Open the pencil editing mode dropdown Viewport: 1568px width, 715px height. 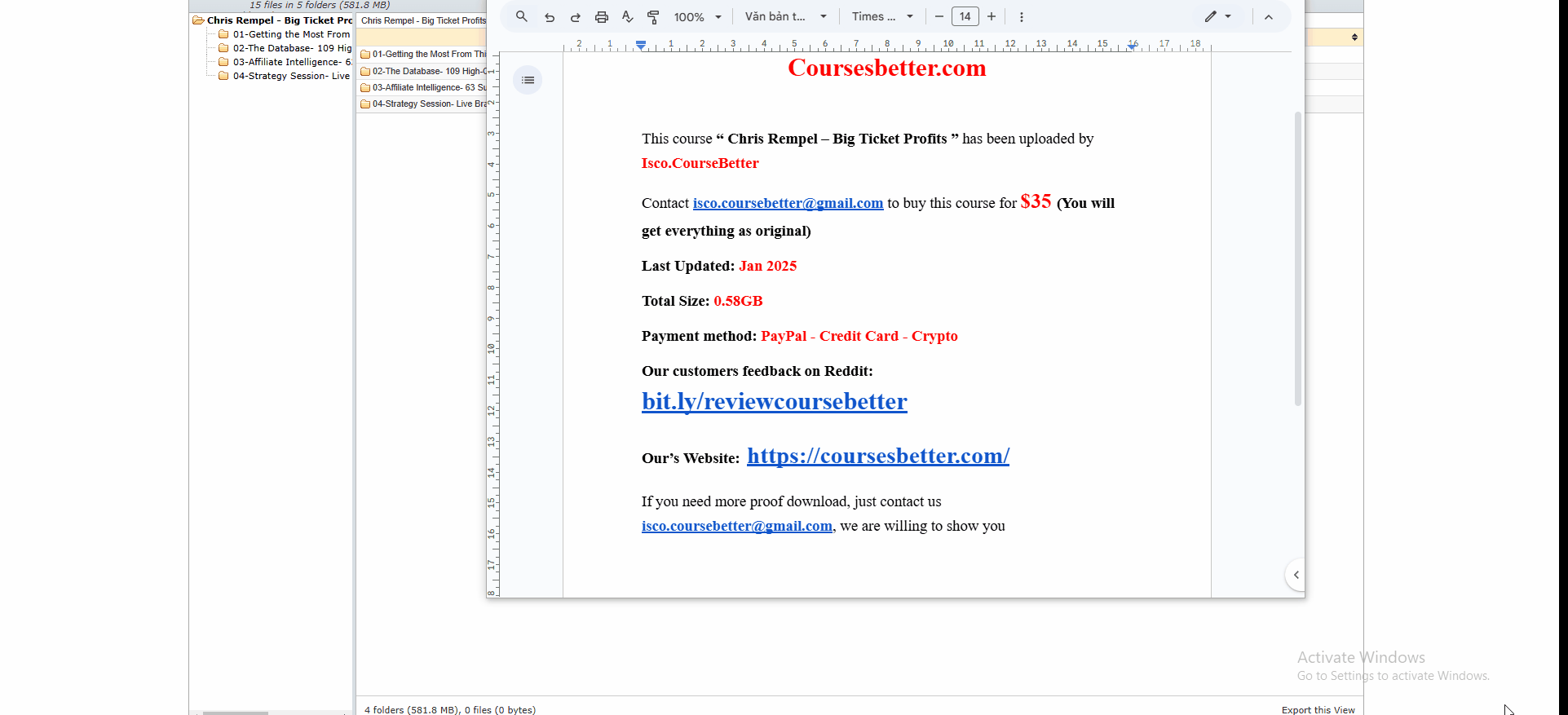point(1217,16)
